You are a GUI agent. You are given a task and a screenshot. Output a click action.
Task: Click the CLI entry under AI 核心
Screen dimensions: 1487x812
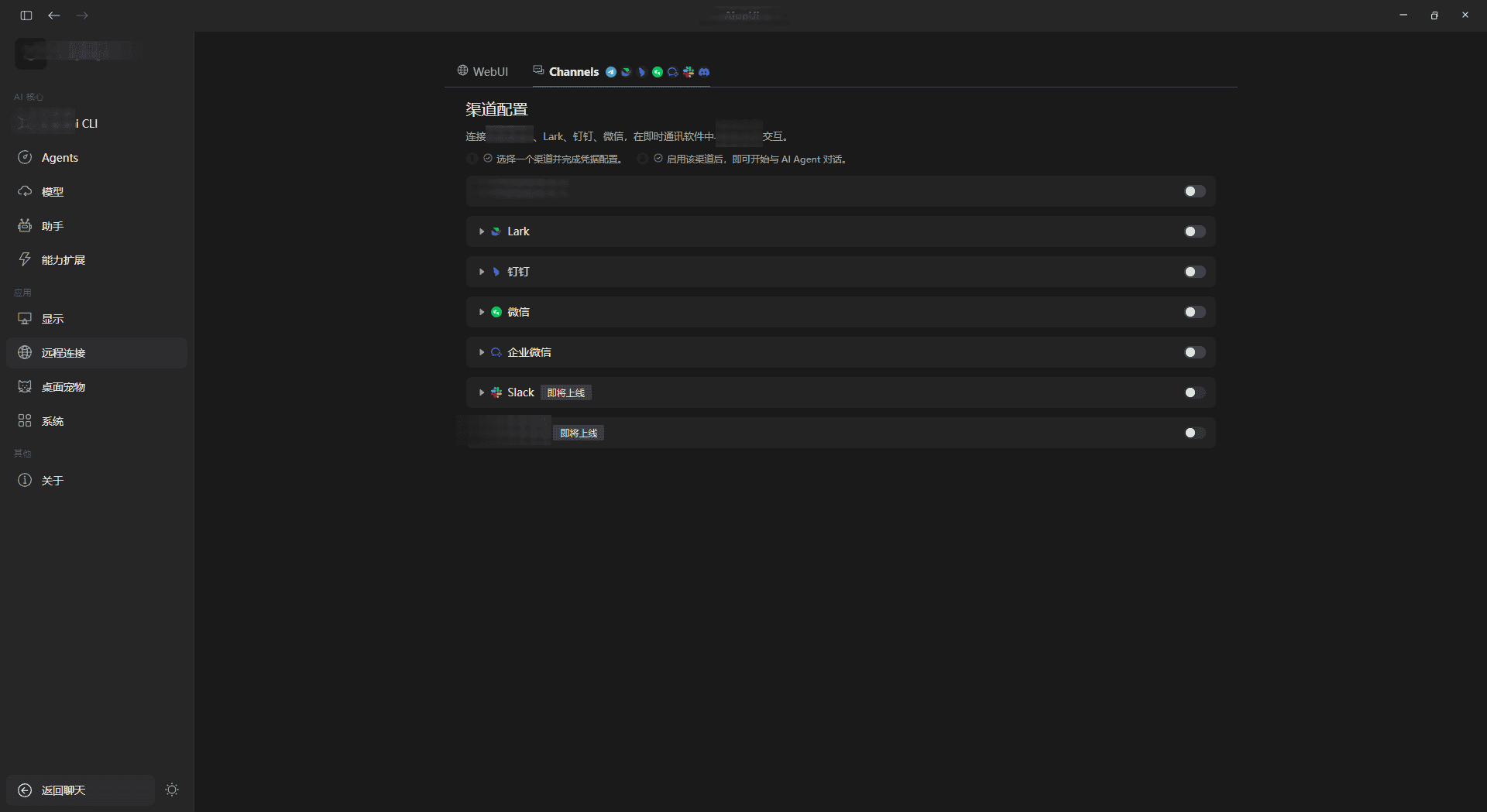pyautogui.click(x=97, y=124)
